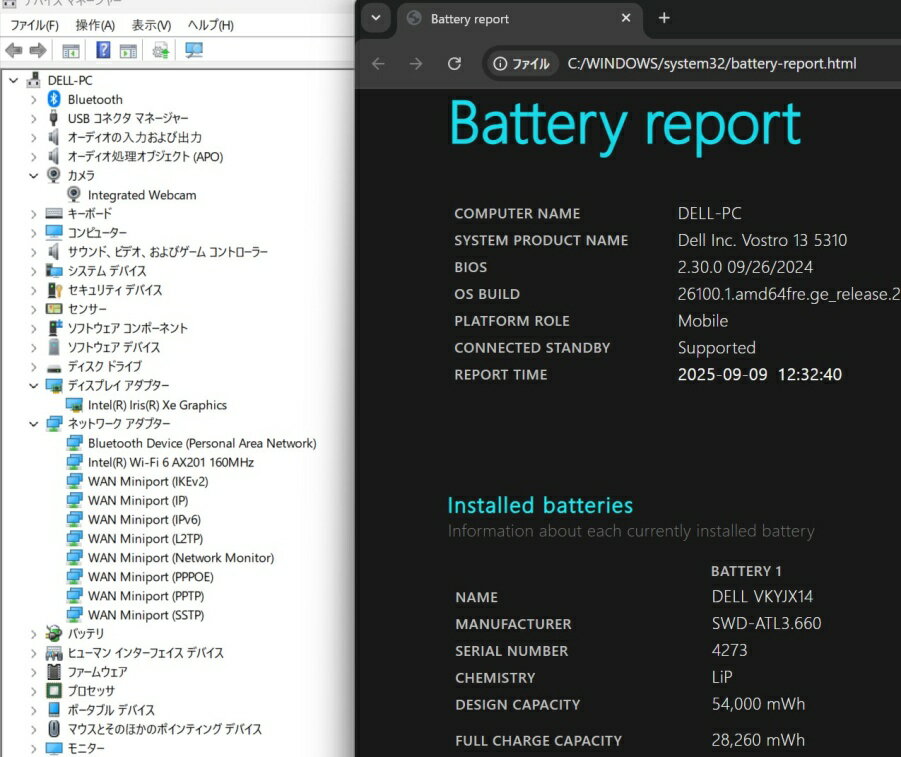This screenshot has height=757, width=901.
Task: Expand the バッテリ category
Action: [x=34, y=634]
